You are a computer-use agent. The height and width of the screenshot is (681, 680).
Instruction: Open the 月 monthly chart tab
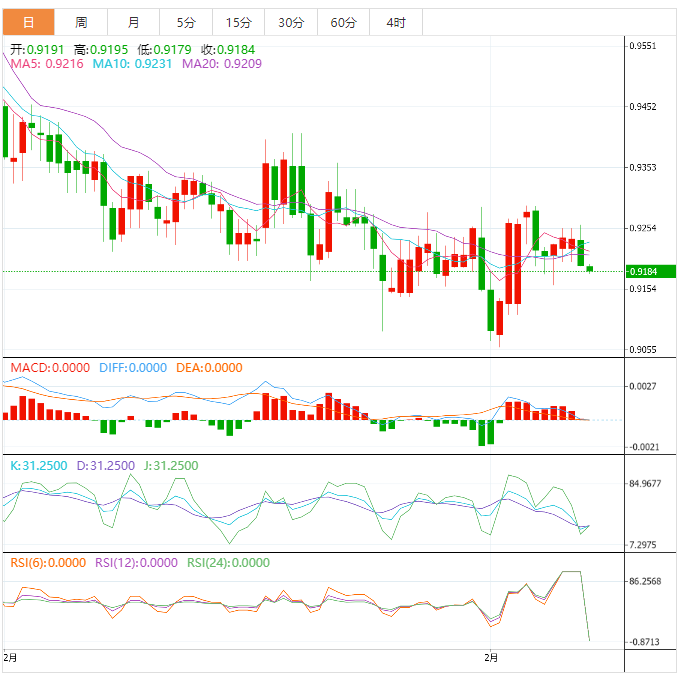[x=134, y=22]
